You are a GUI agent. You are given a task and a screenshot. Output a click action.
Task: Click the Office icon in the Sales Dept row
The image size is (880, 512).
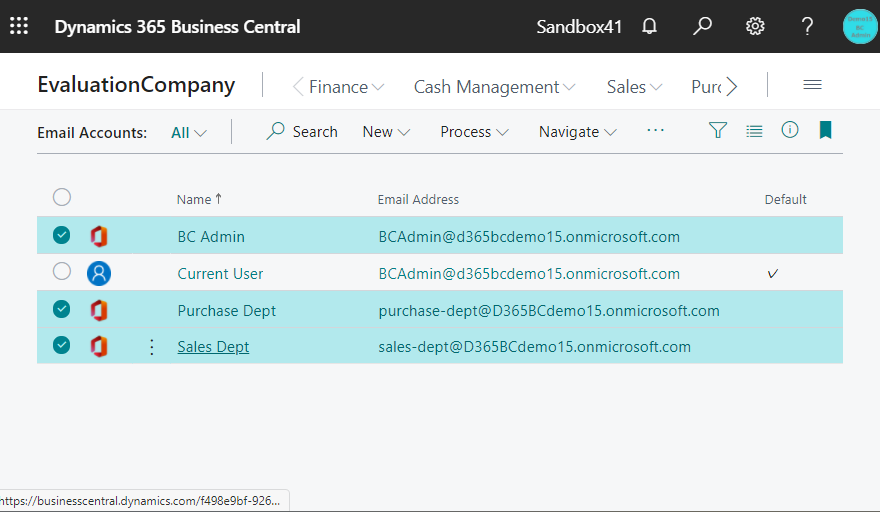pos(99,346)
